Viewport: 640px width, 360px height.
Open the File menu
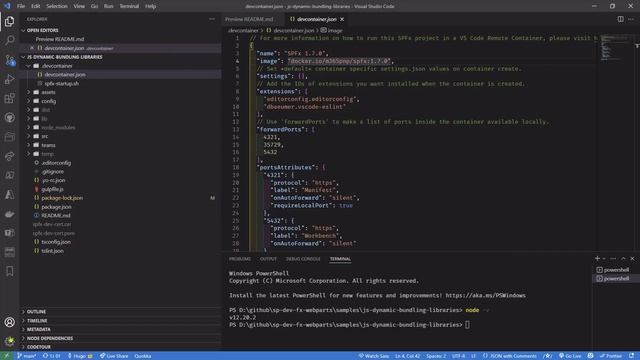click(x=21, y=6)
